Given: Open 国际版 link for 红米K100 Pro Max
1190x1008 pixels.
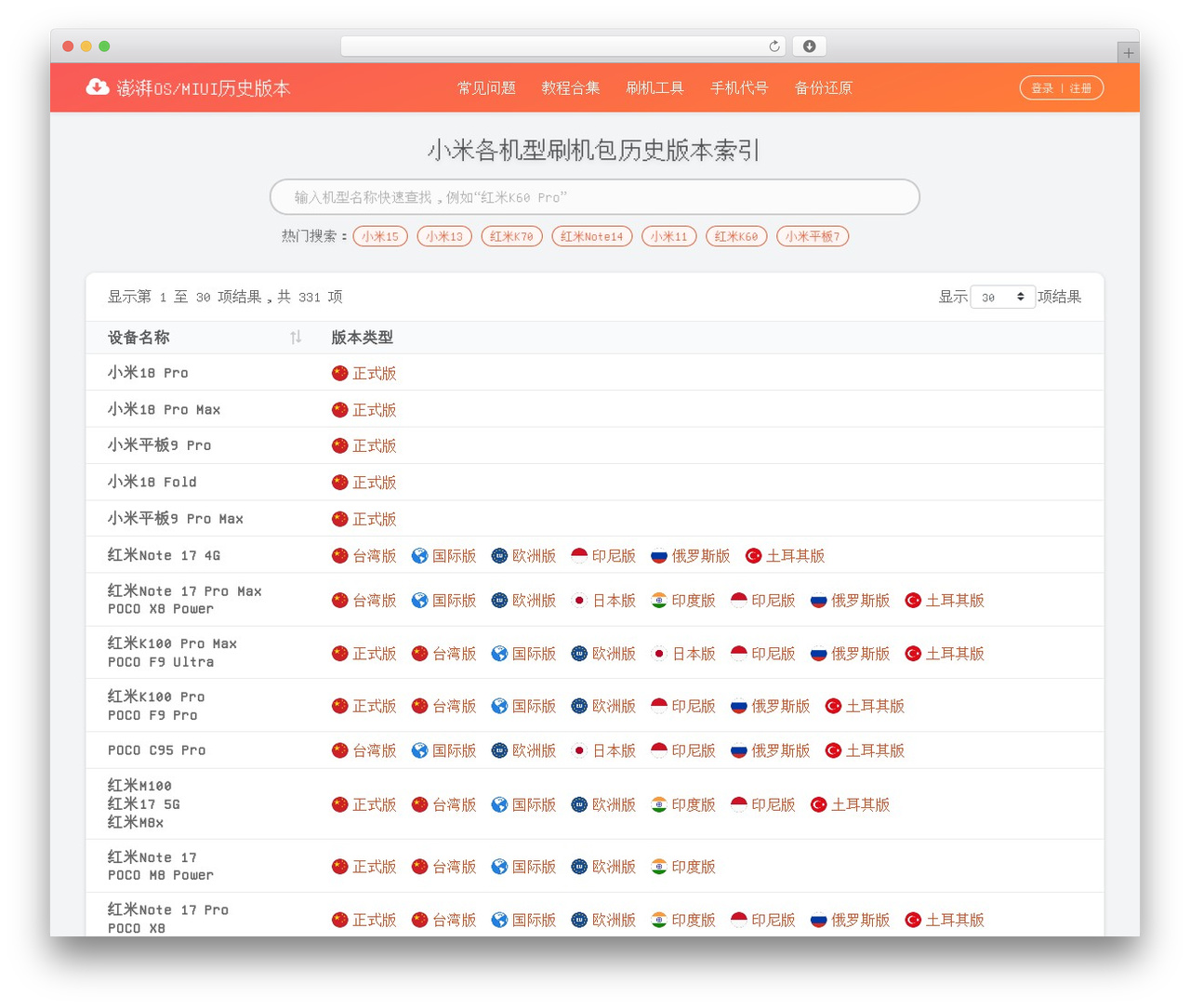Looking at the screenshot, I should 535,654.
